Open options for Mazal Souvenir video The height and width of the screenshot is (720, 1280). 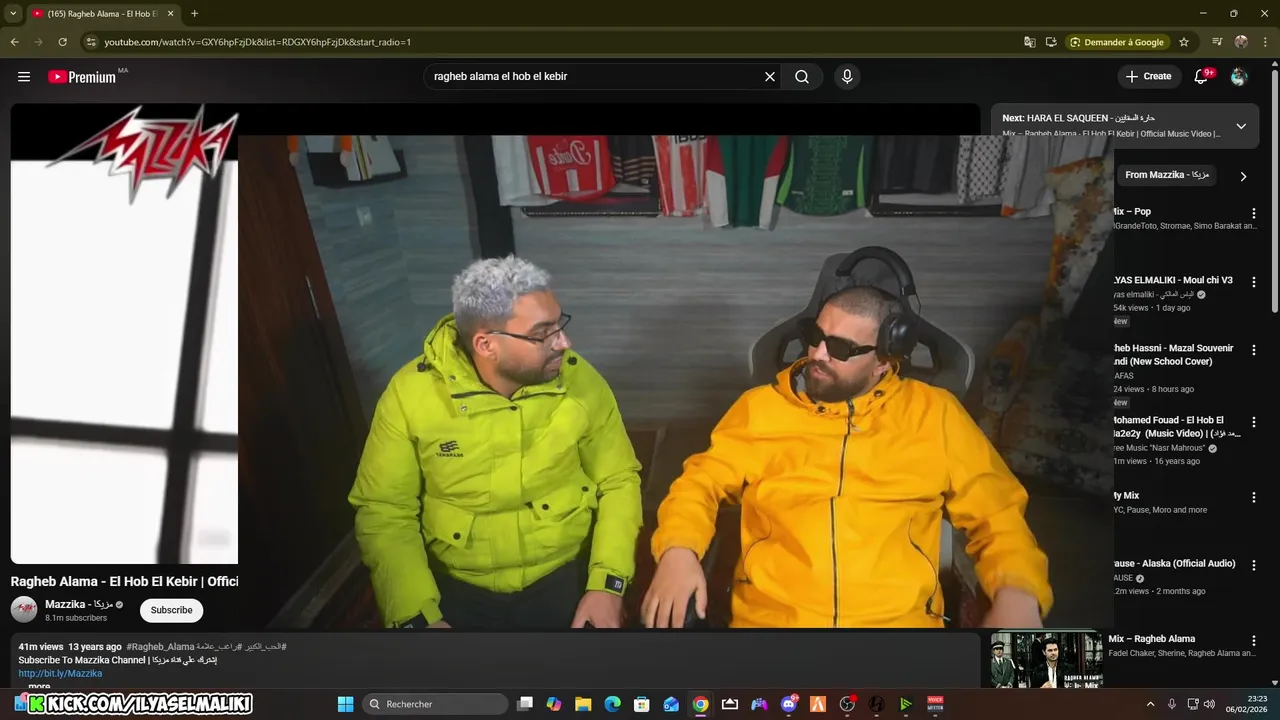[1254, 351]
